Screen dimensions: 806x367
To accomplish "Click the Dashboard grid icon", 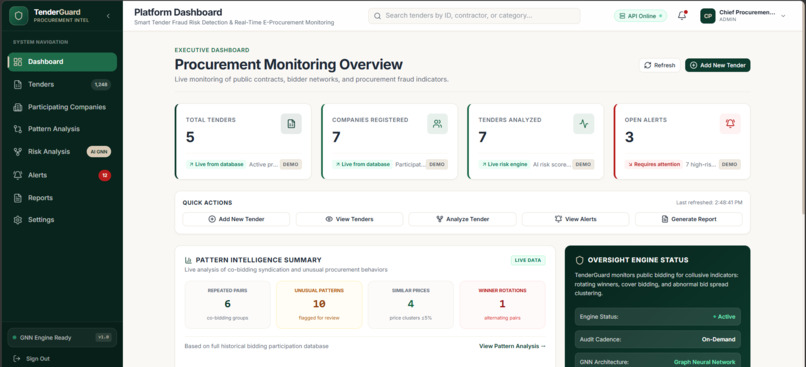I will (18, 62).
